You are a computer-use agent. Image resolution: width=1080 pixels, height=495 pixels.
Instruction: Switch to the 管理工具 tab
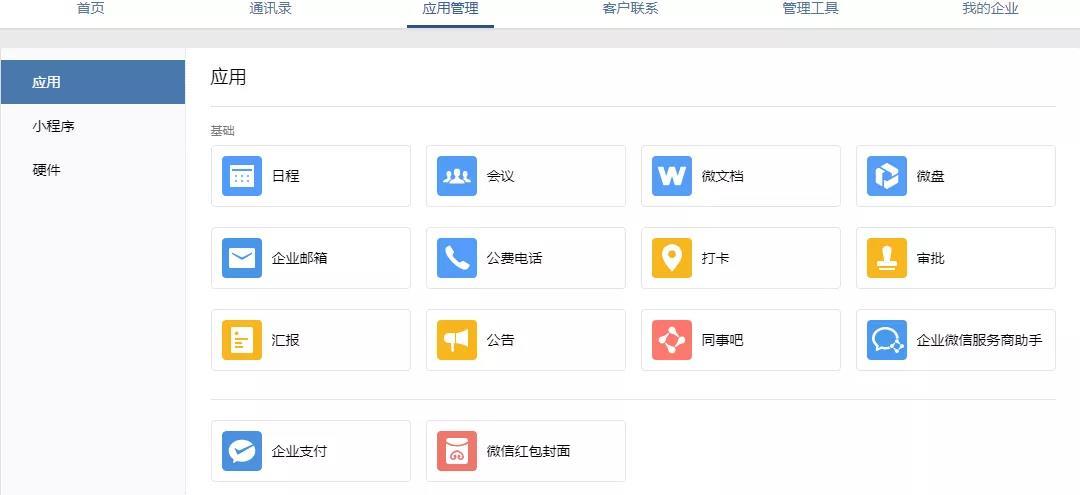coord(810,9)
